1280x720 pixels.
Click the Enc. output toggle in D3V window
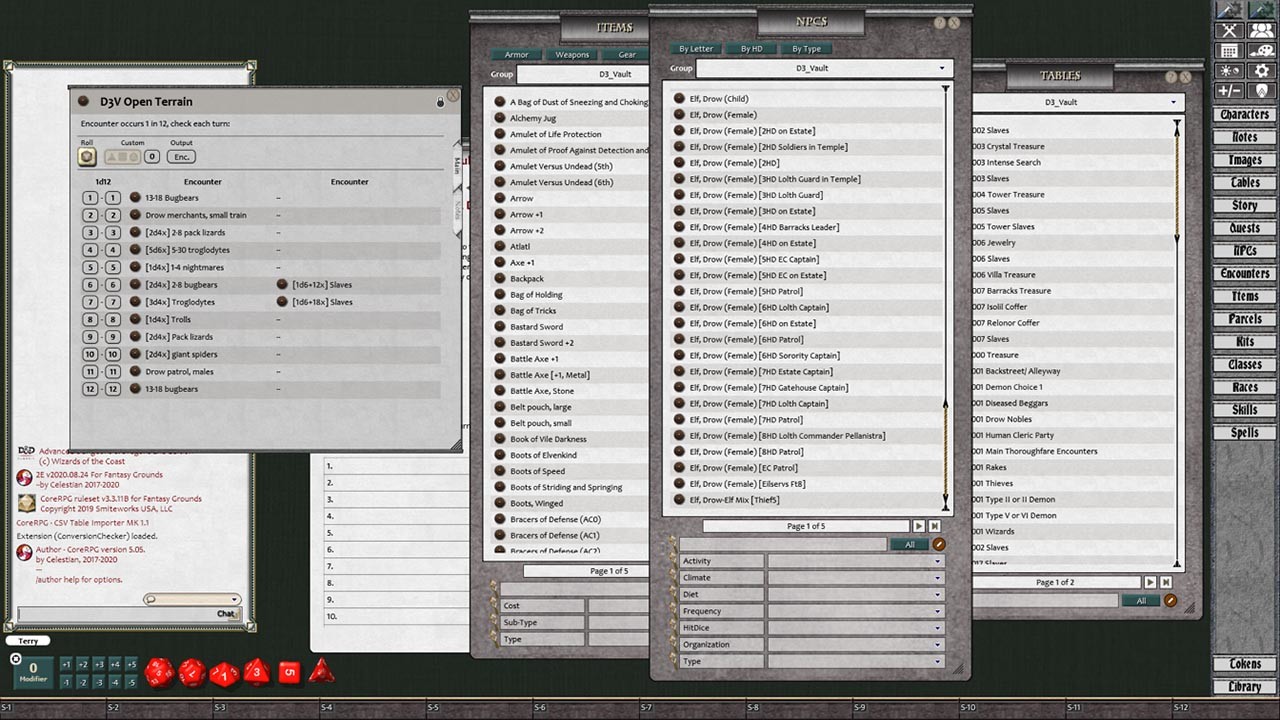[x=182, y=157]
